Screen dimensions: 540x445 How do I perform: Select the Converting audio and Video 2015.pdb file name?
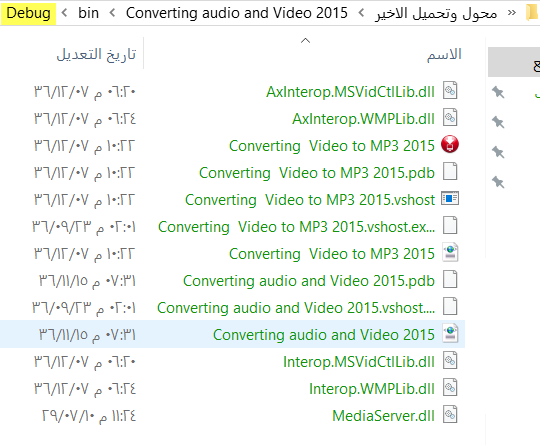[309, 281]
